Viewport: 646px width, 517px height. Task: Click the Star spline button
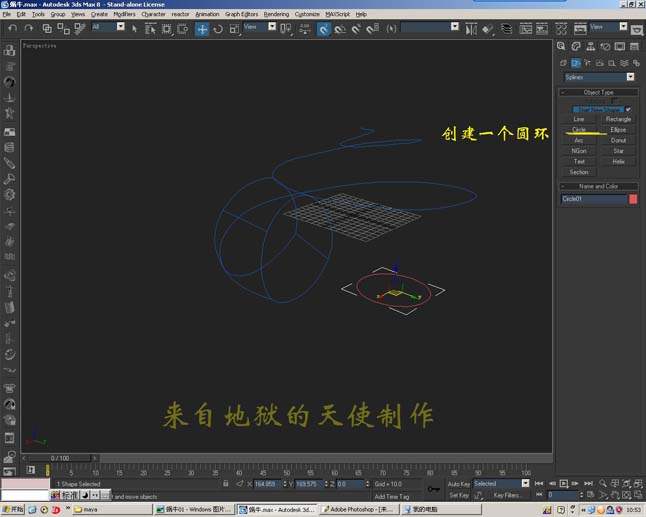[x=618, y=151]
